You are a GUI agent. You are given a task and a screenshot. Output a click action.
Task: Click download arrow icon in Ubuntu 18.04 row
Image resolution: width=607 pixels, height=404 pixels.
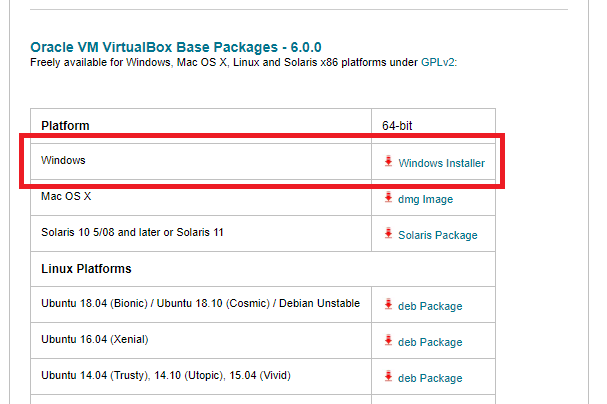tap(388, 305)
